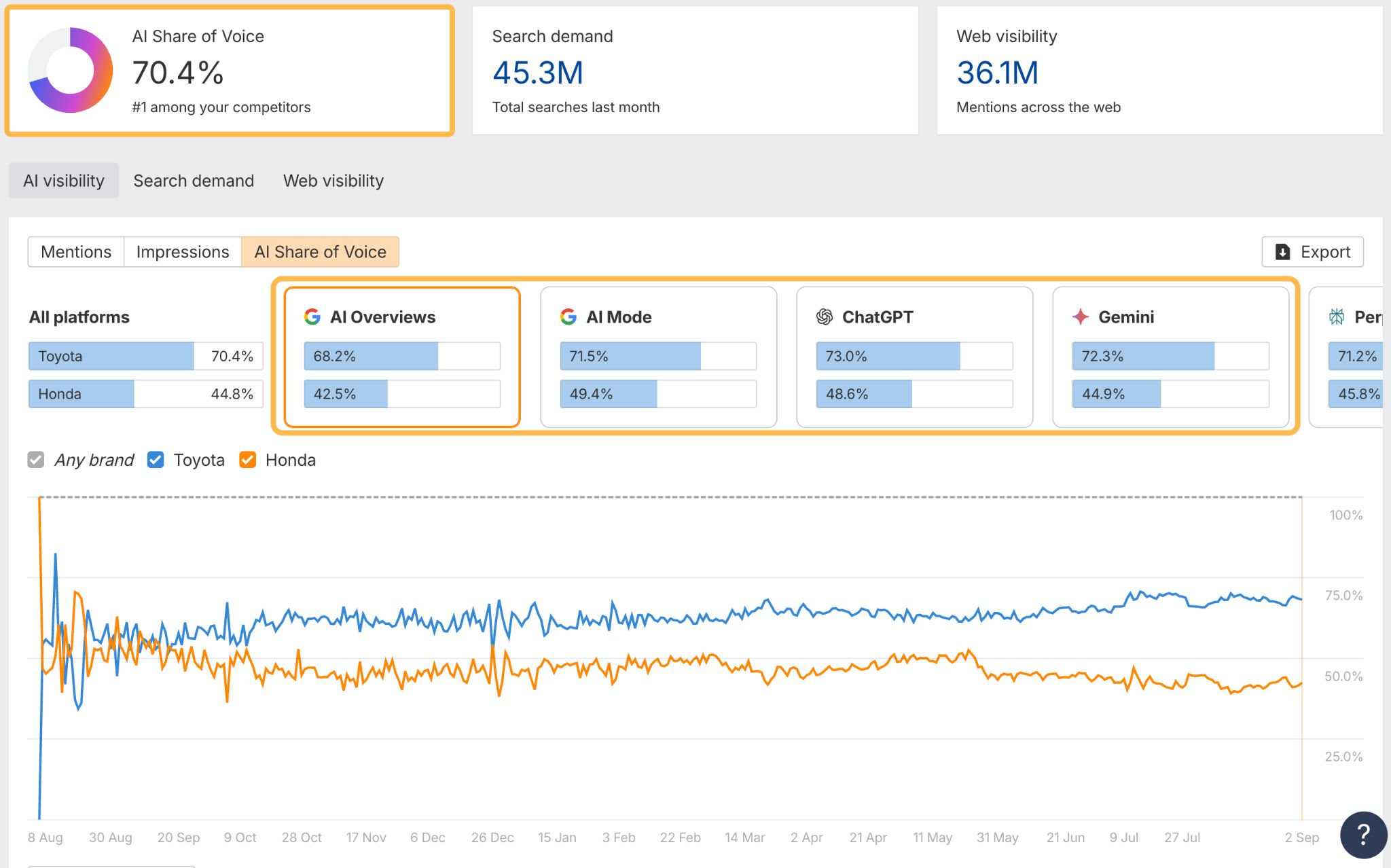Open the Web visibility 36.1M summary card

pos(1159,71)
